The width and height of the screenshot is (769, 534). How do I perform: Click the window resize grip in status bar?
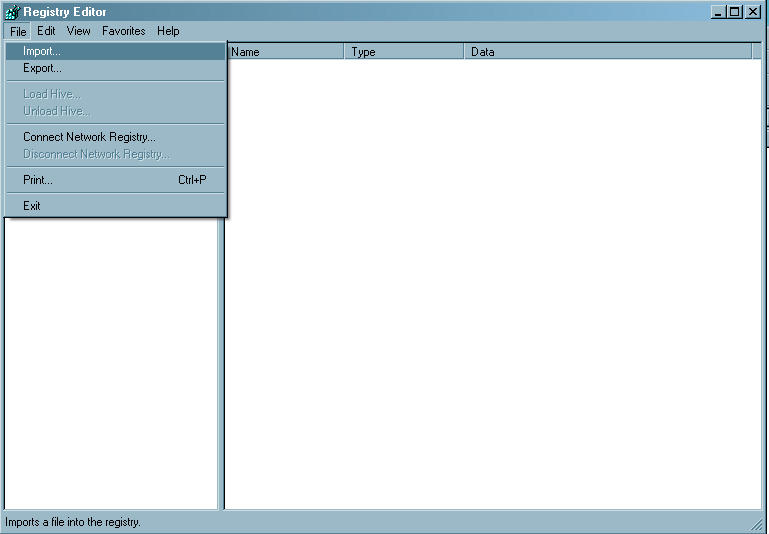(x=758, y=523)
